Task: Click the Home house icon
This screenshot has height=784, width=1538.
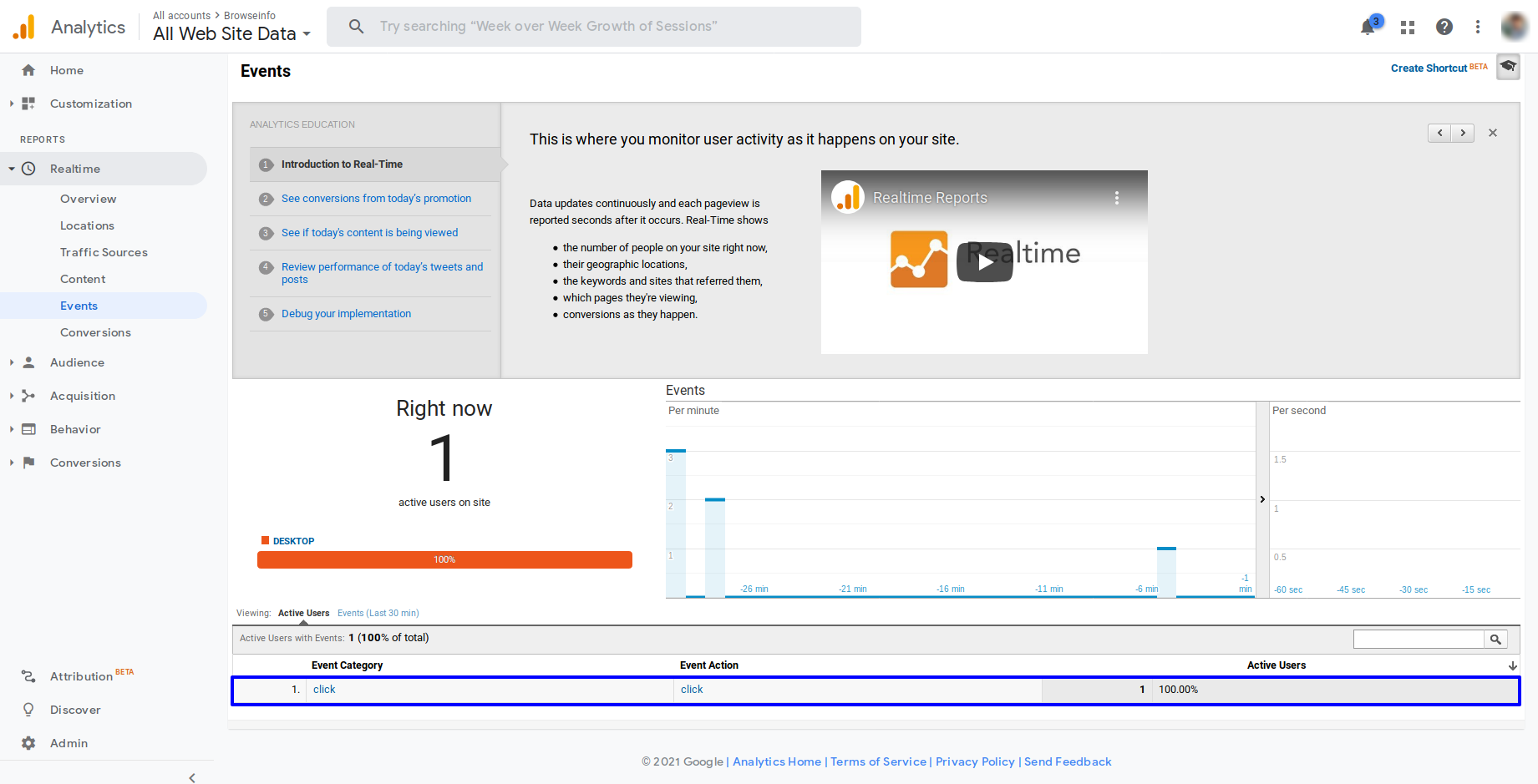Action: [28, 70]
